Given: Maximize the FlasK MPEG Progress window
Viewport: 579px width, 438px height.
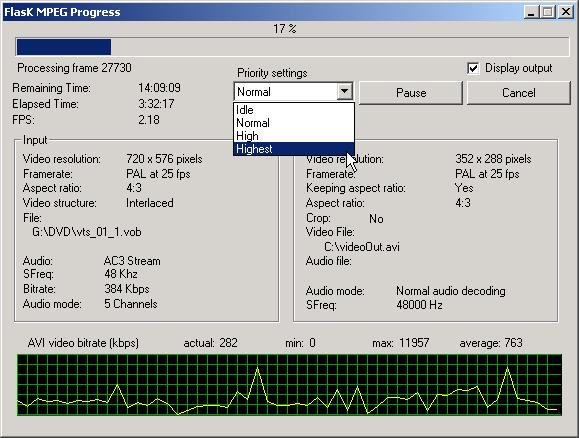Looking at the screenshot, I should [548, 12].
